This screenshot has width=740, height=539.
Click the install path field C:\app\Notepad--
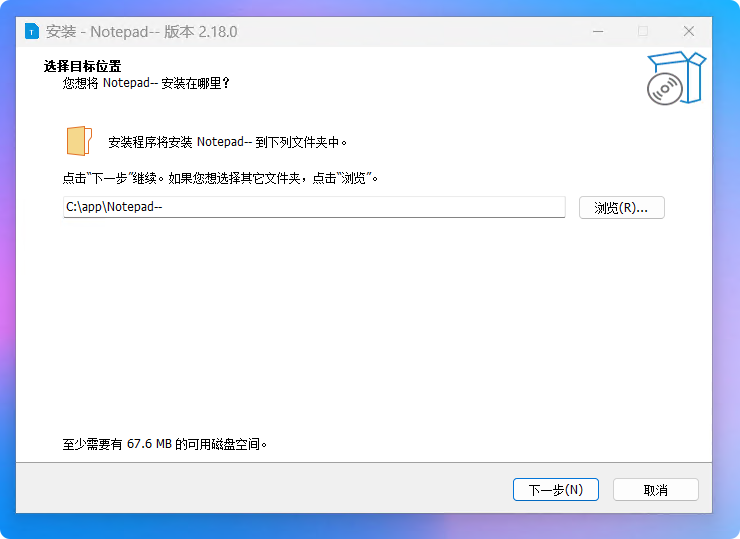(x=314, y=207)
